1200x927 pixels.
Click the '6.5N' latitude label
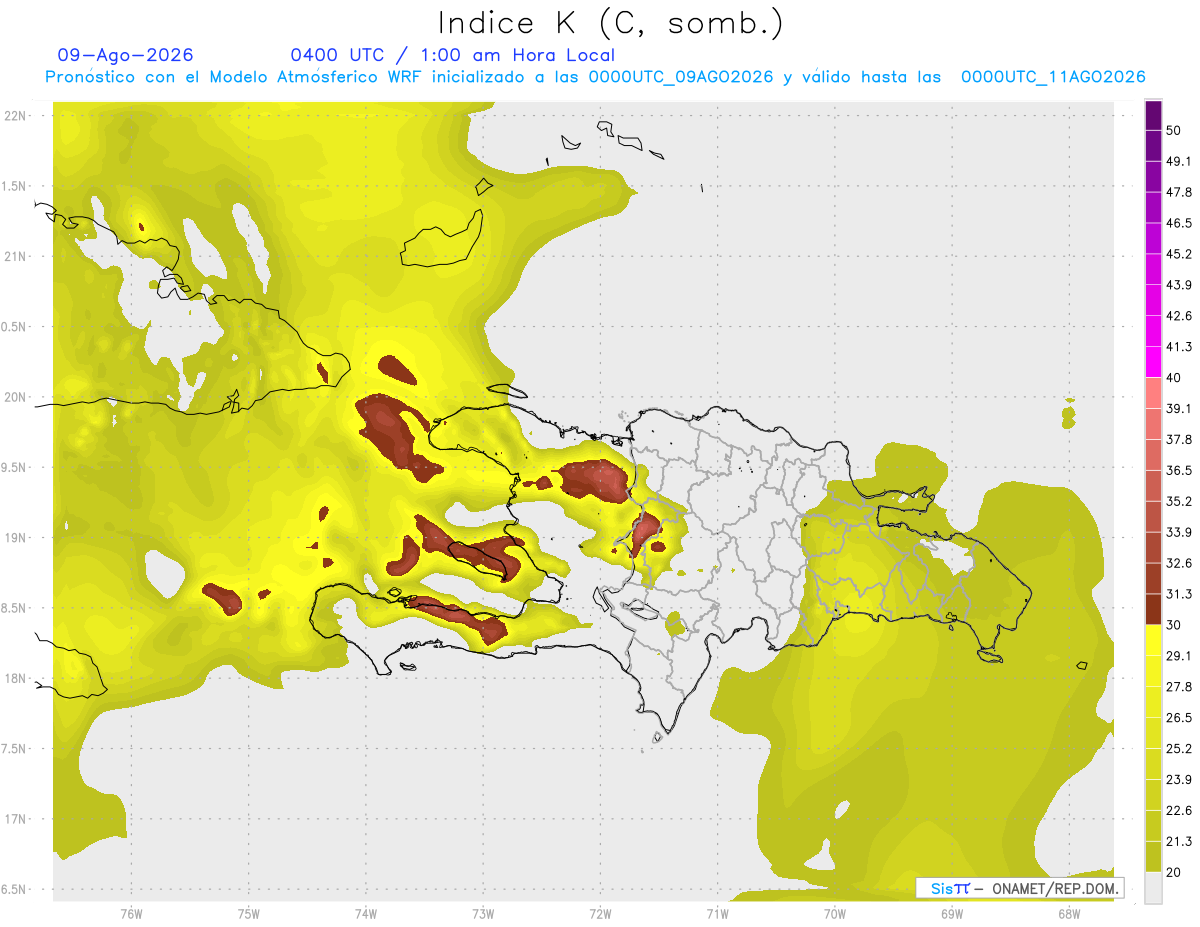coord(14,889)
